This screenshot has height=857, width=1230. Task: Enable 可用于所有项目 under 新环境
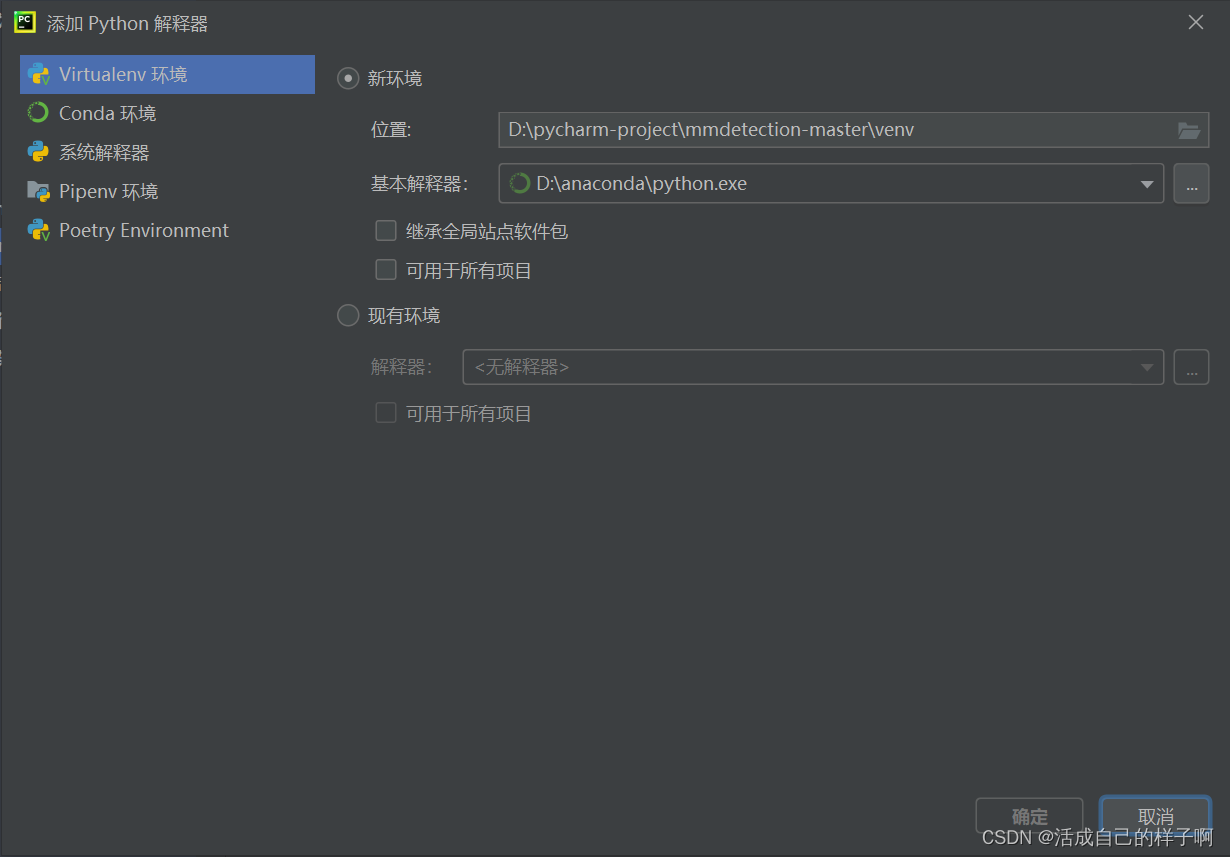386,270
